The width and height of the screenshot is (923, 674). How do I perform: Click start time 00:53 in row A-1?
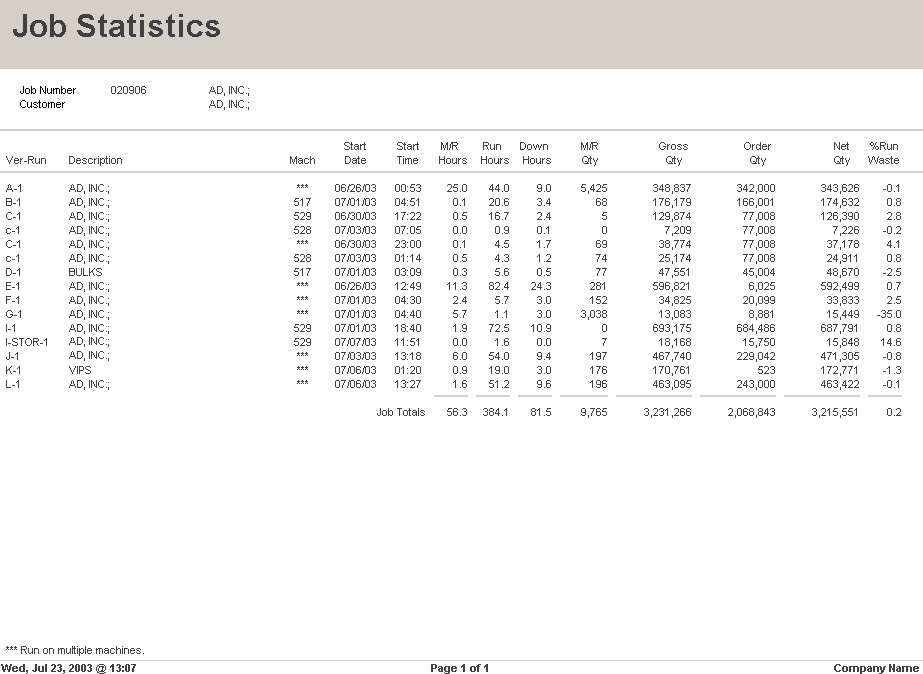point(408,188)
